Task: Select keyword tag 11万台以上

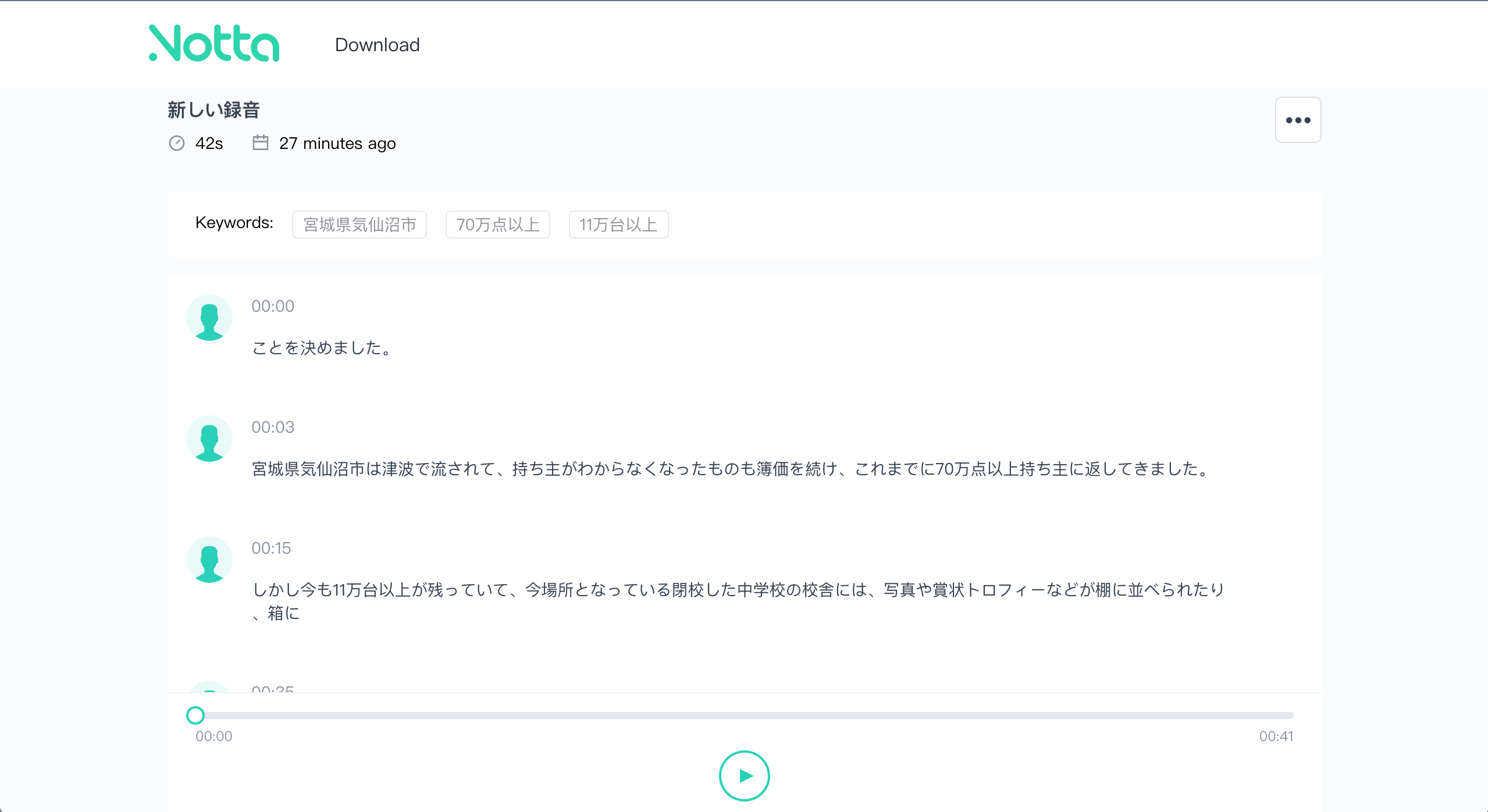Action: point(618,225)
